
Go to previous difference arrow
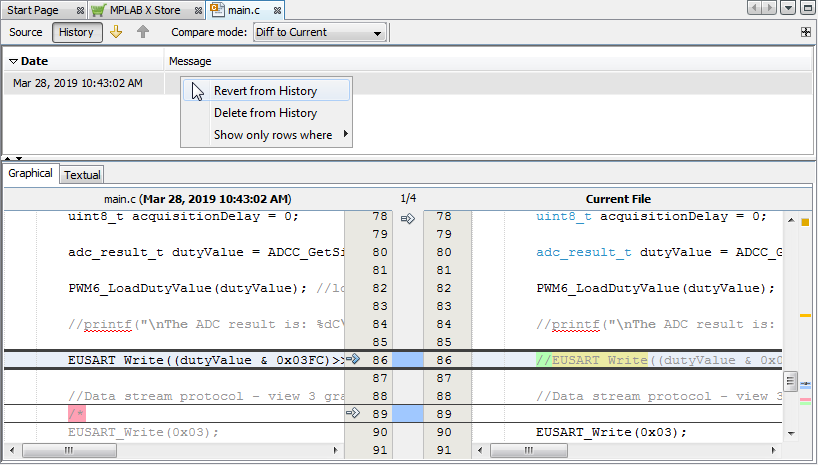tap(143, 32)
